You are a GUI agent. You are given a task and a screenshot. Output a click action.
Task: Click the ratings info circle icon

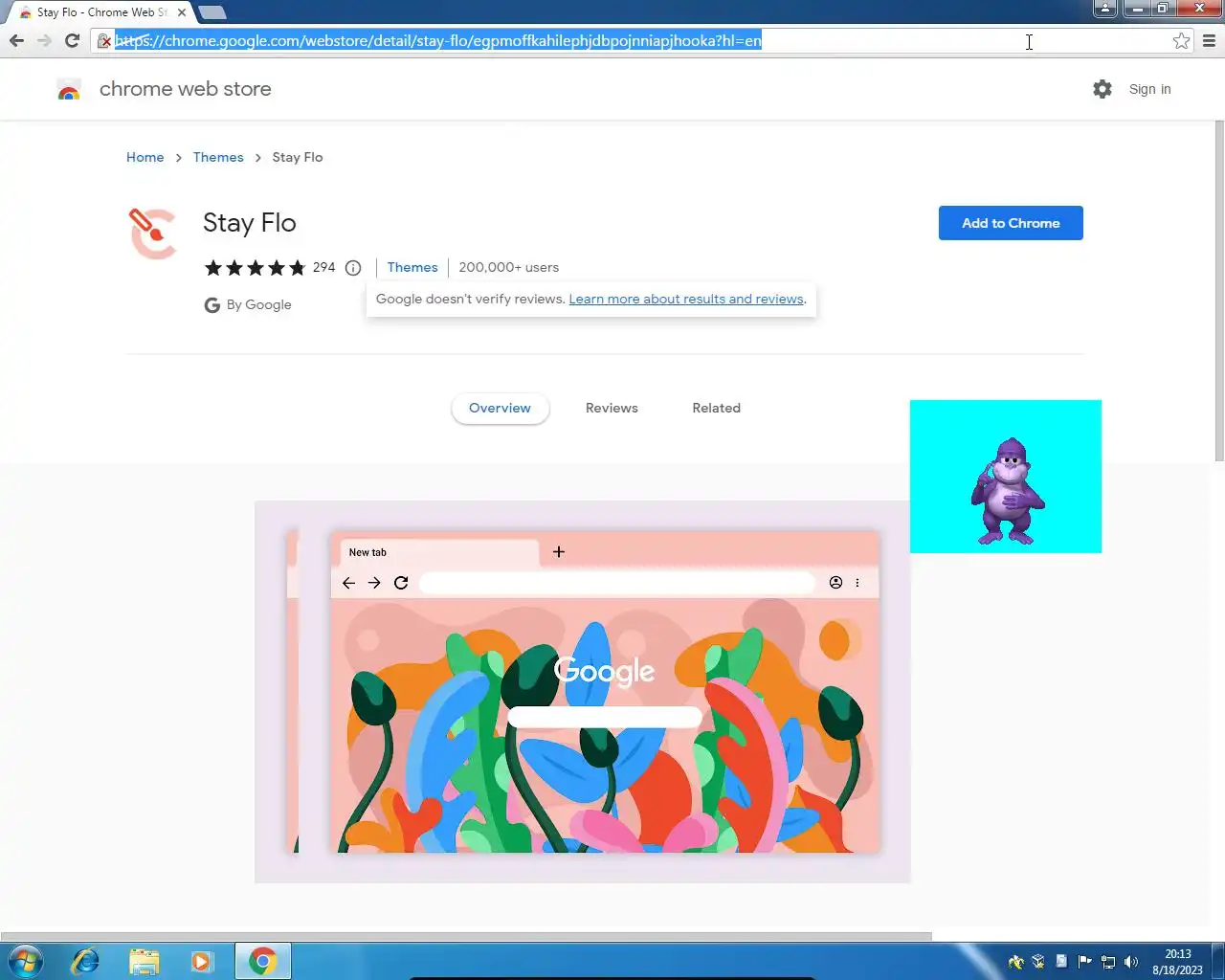click(x=353, y=268)
